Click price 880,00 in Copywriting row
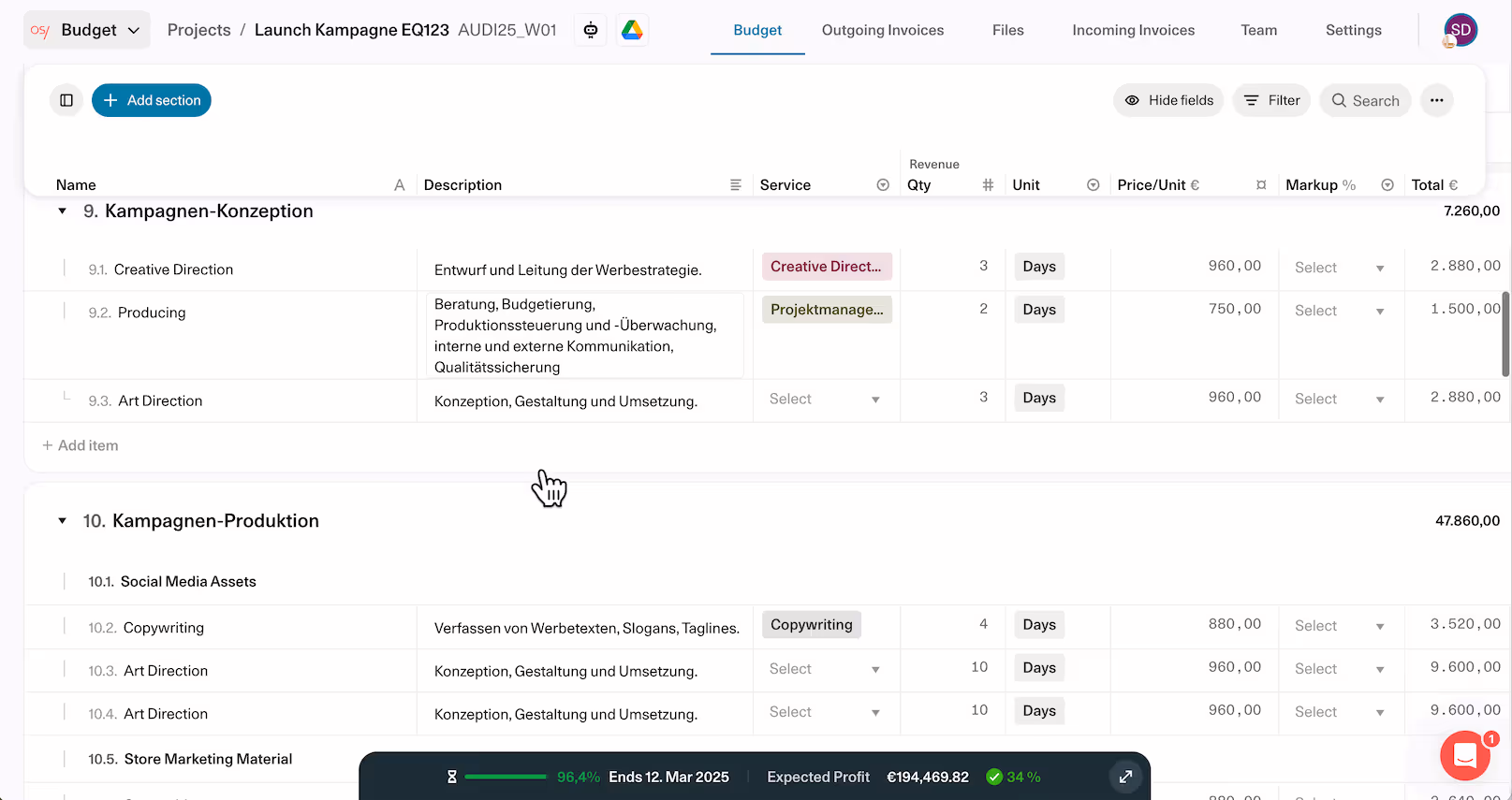Viewport: 1512px width, 800px height. (1235, 624)
